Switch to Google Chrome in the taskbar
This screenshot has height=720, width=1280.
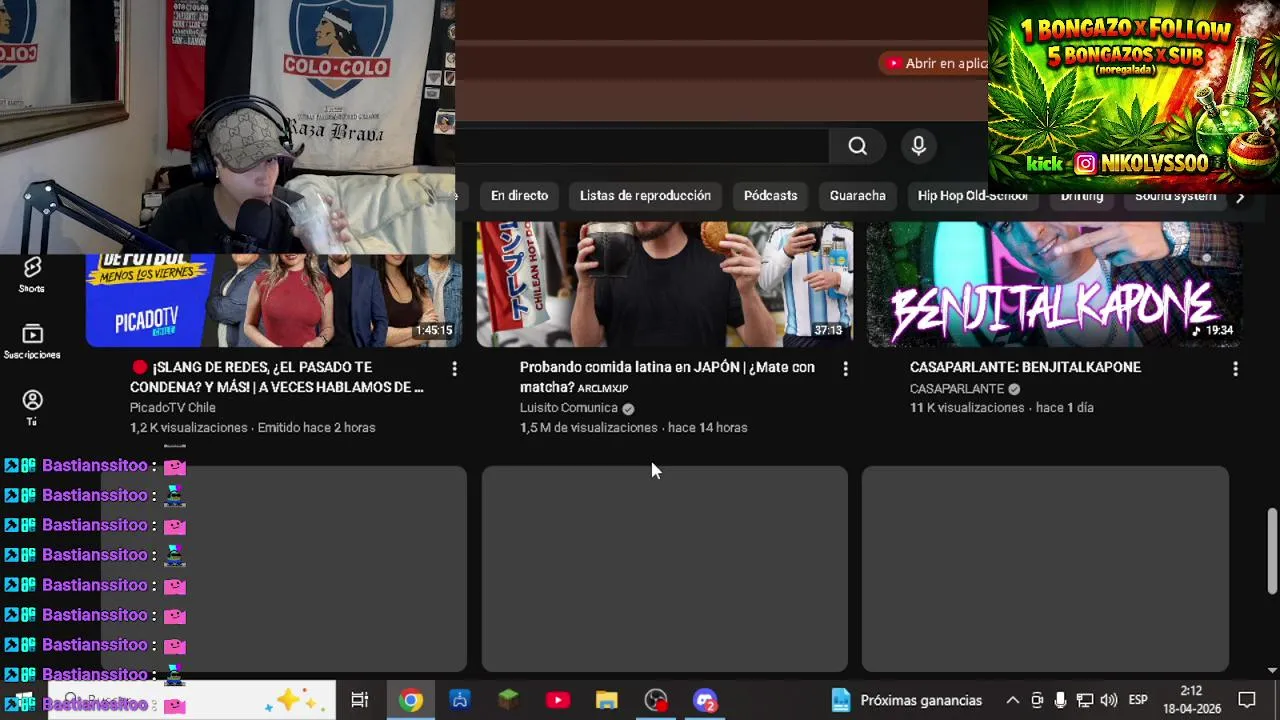point(410,700)
